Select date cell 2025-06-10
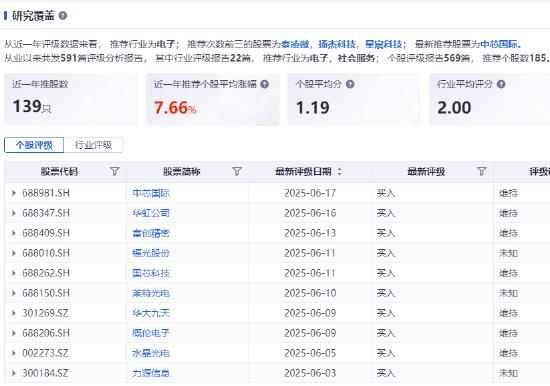 point(310,293)
